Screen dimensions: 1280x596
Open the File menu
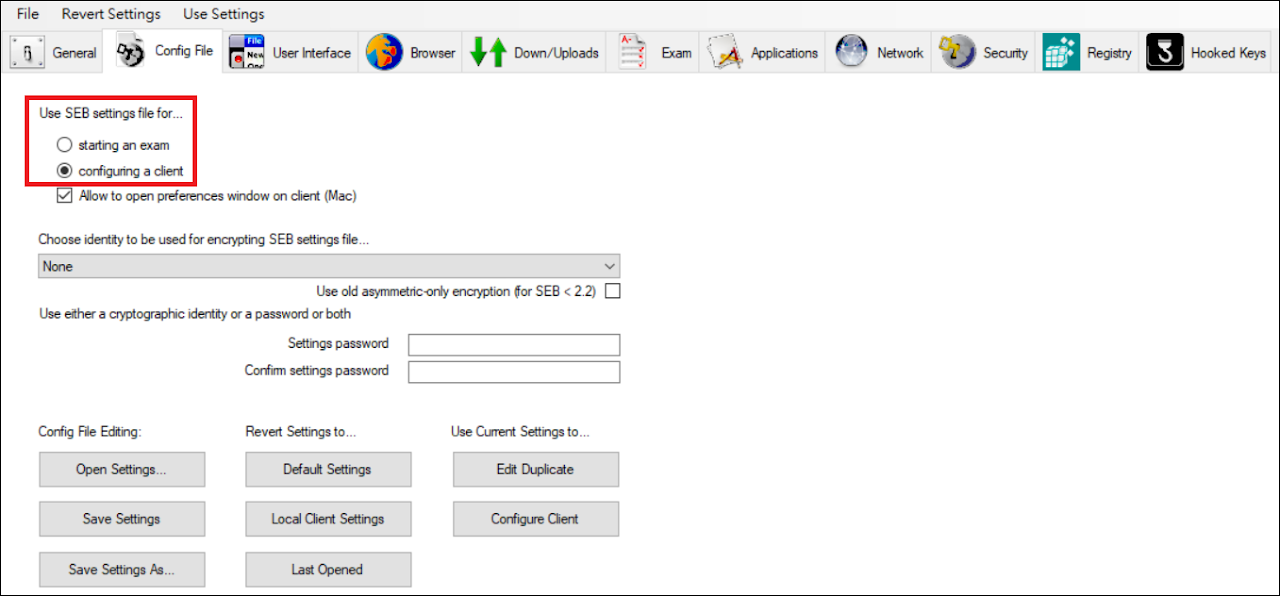(x=28, y=14)
